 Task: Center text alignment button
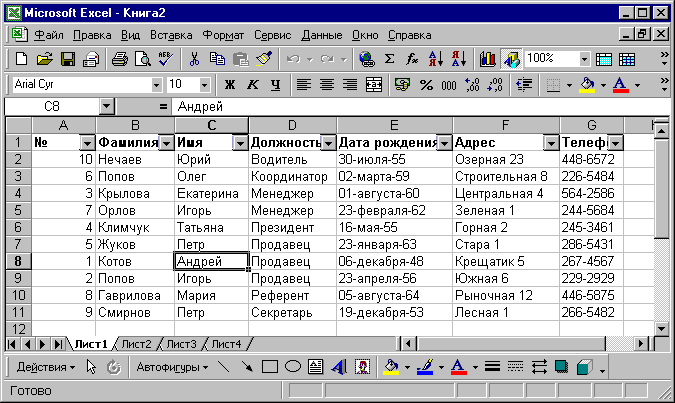click(x=327, y=84)
